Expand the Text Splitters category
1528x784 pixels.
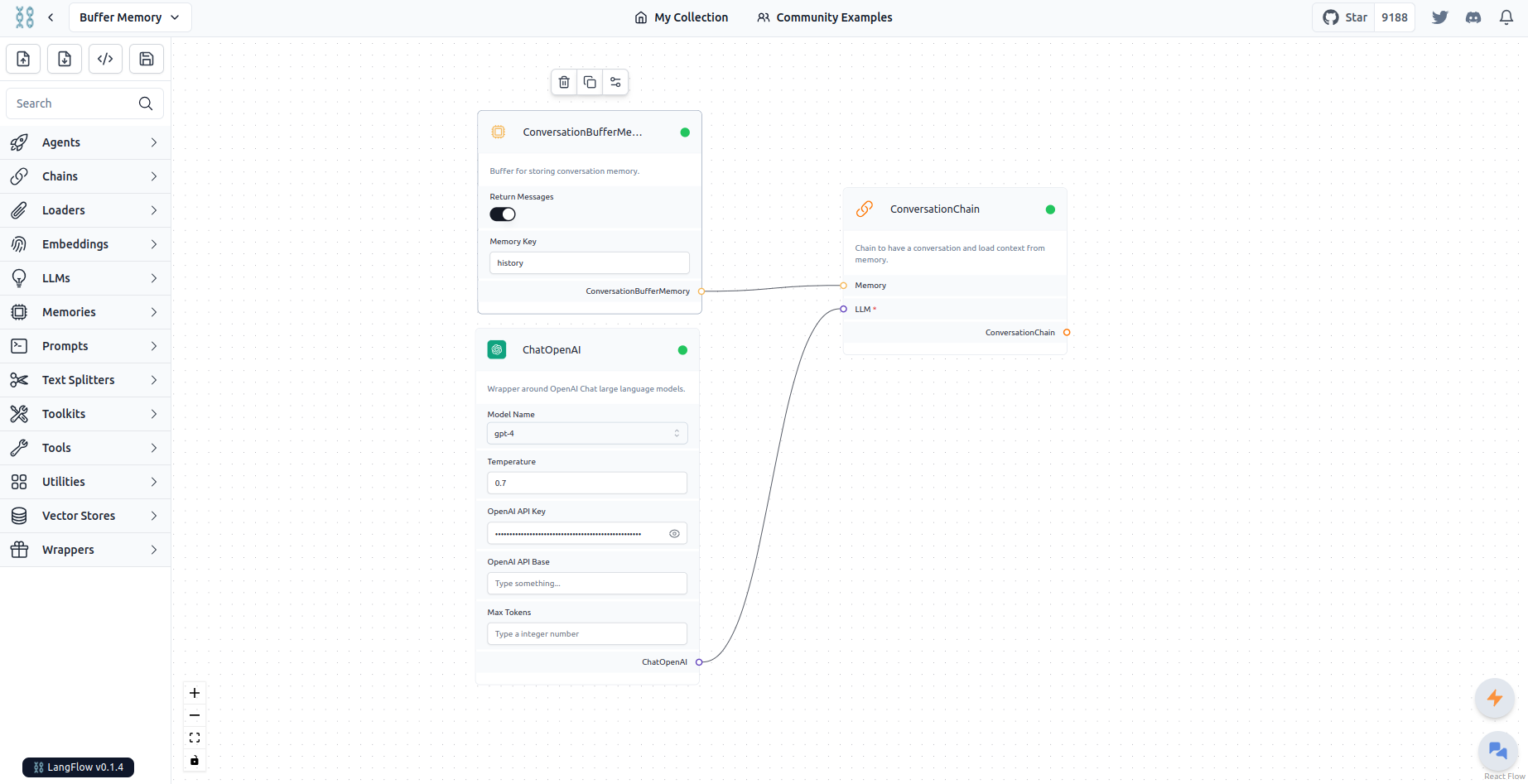click(x=85, y=380)
